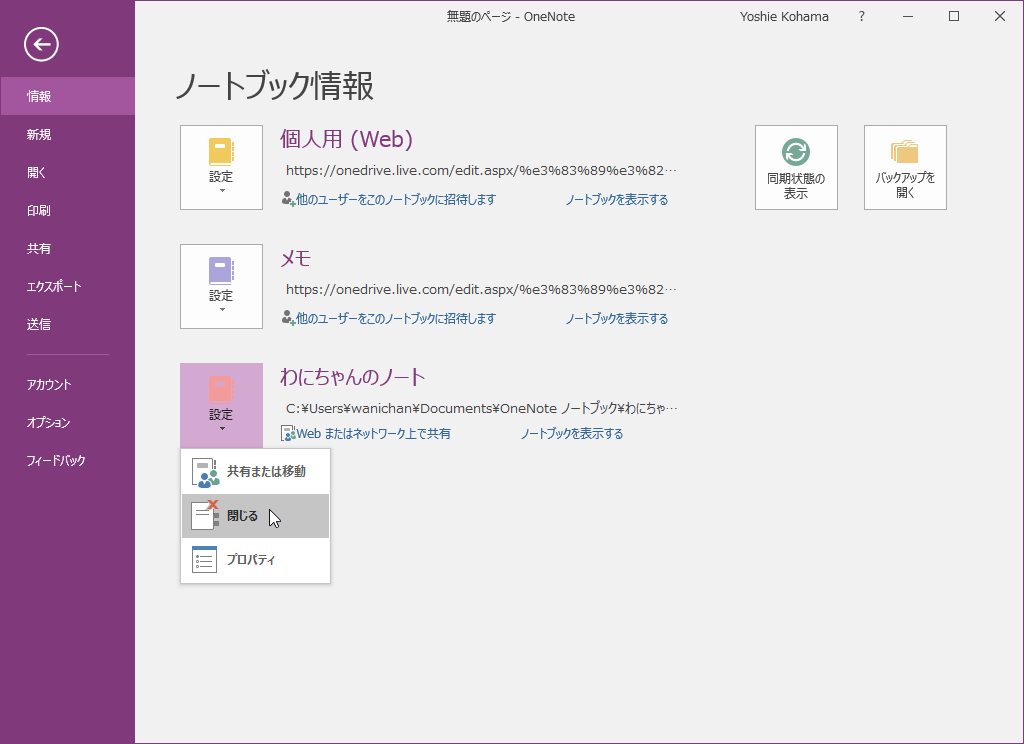Choose 閉じる in the settings menu
The image size is (1024, 744).
pos(255,516)
